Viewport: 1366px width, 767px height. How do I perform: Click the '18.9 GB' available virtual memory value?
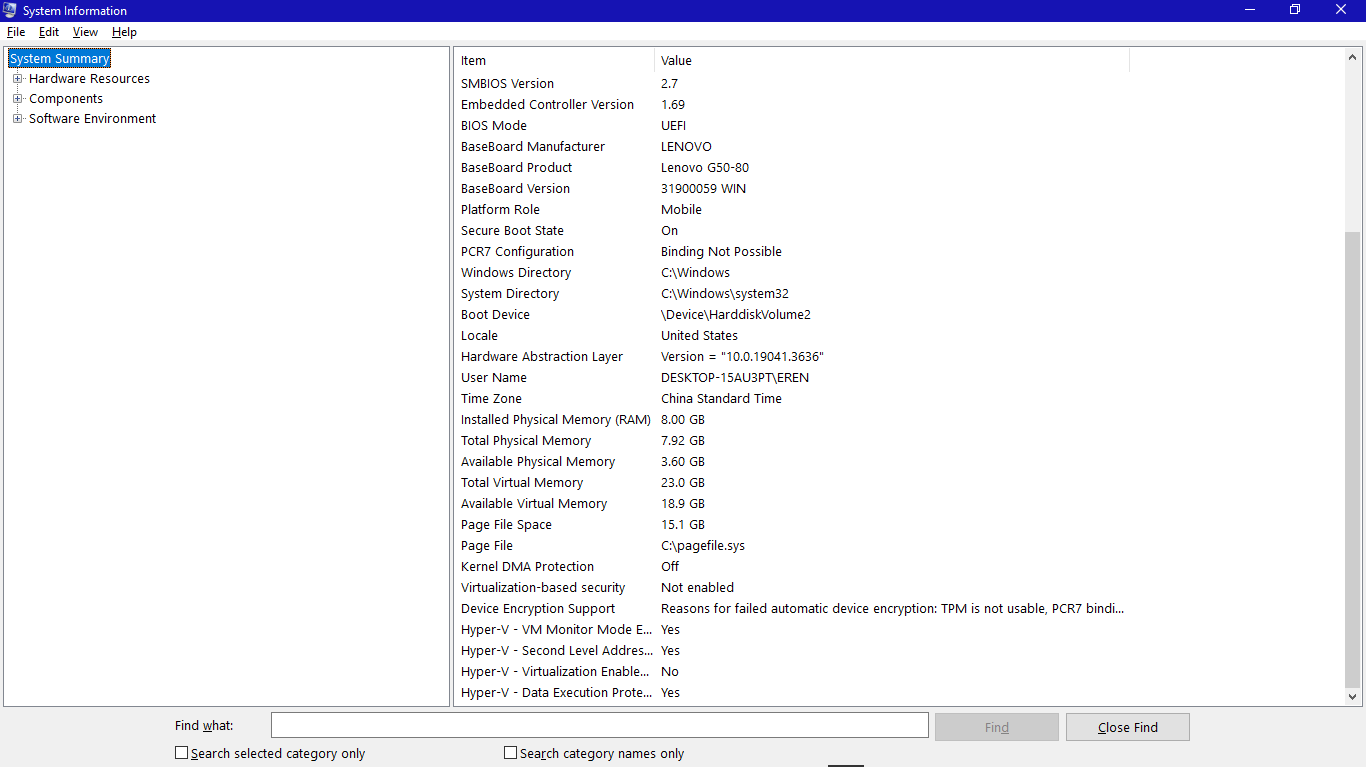[x=683, y=504]
